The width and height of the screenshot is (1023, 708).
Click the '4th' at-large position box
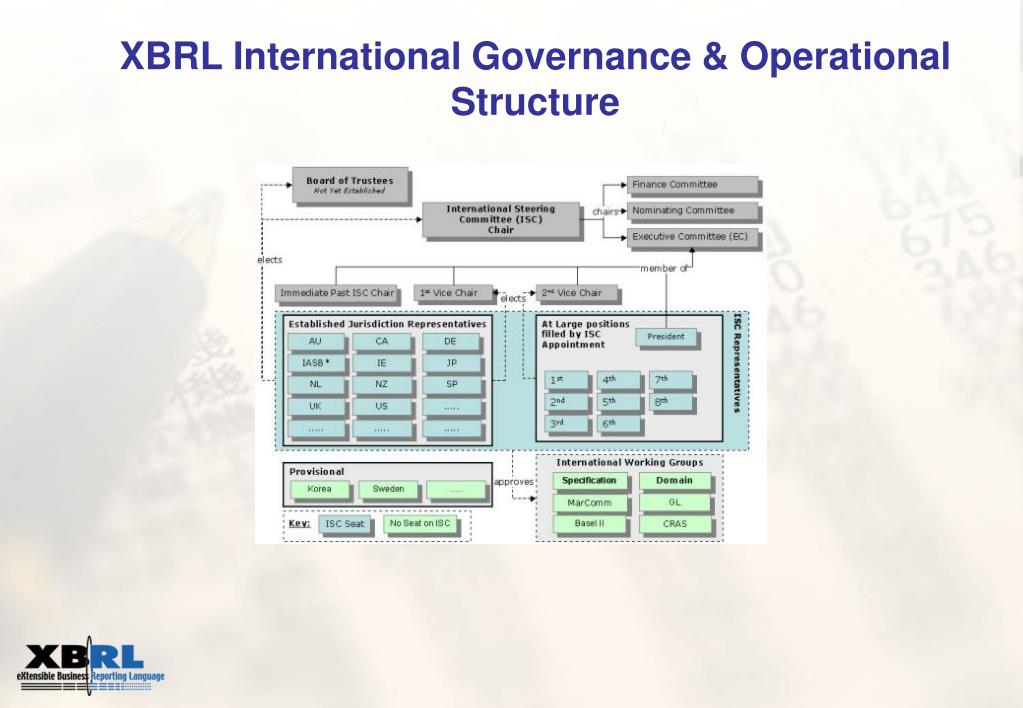[x=618, y=380]
